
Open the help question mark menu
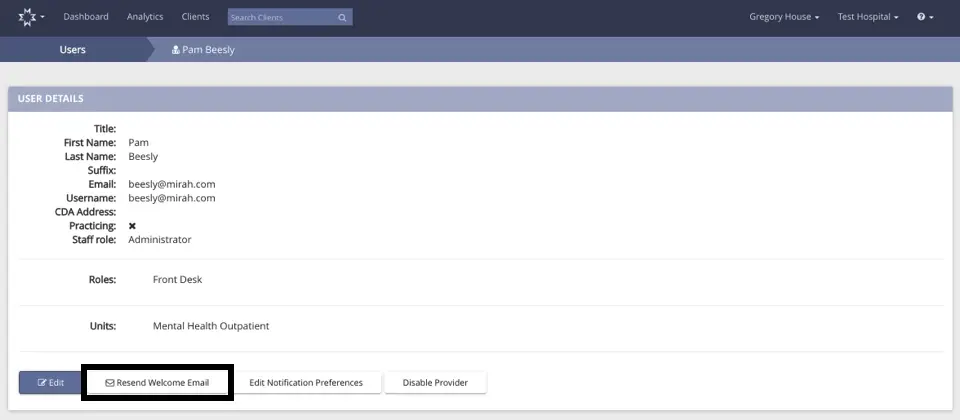tap(924, 17)
